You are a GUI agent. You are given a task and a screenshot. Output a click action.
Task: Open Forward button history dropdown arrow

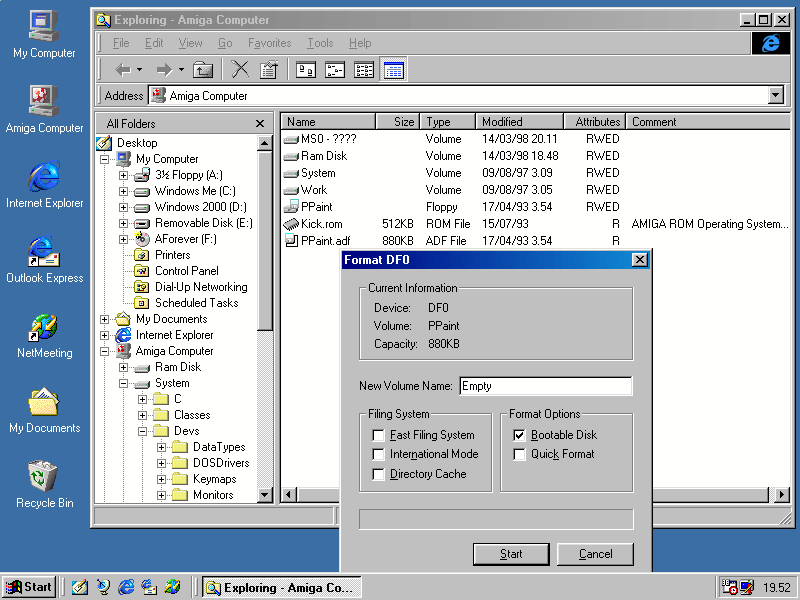pyautogui.click(x=181, y=69)
